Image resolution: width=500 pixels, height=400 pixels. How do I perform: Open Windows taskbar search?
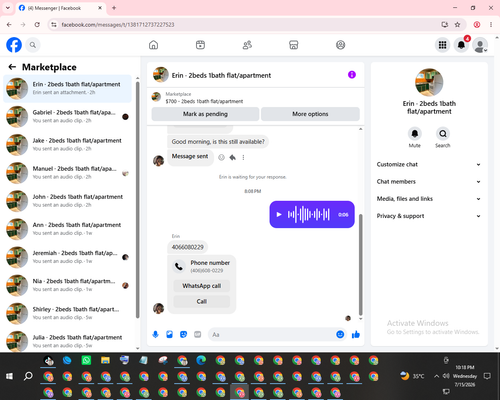coord(28,376)
